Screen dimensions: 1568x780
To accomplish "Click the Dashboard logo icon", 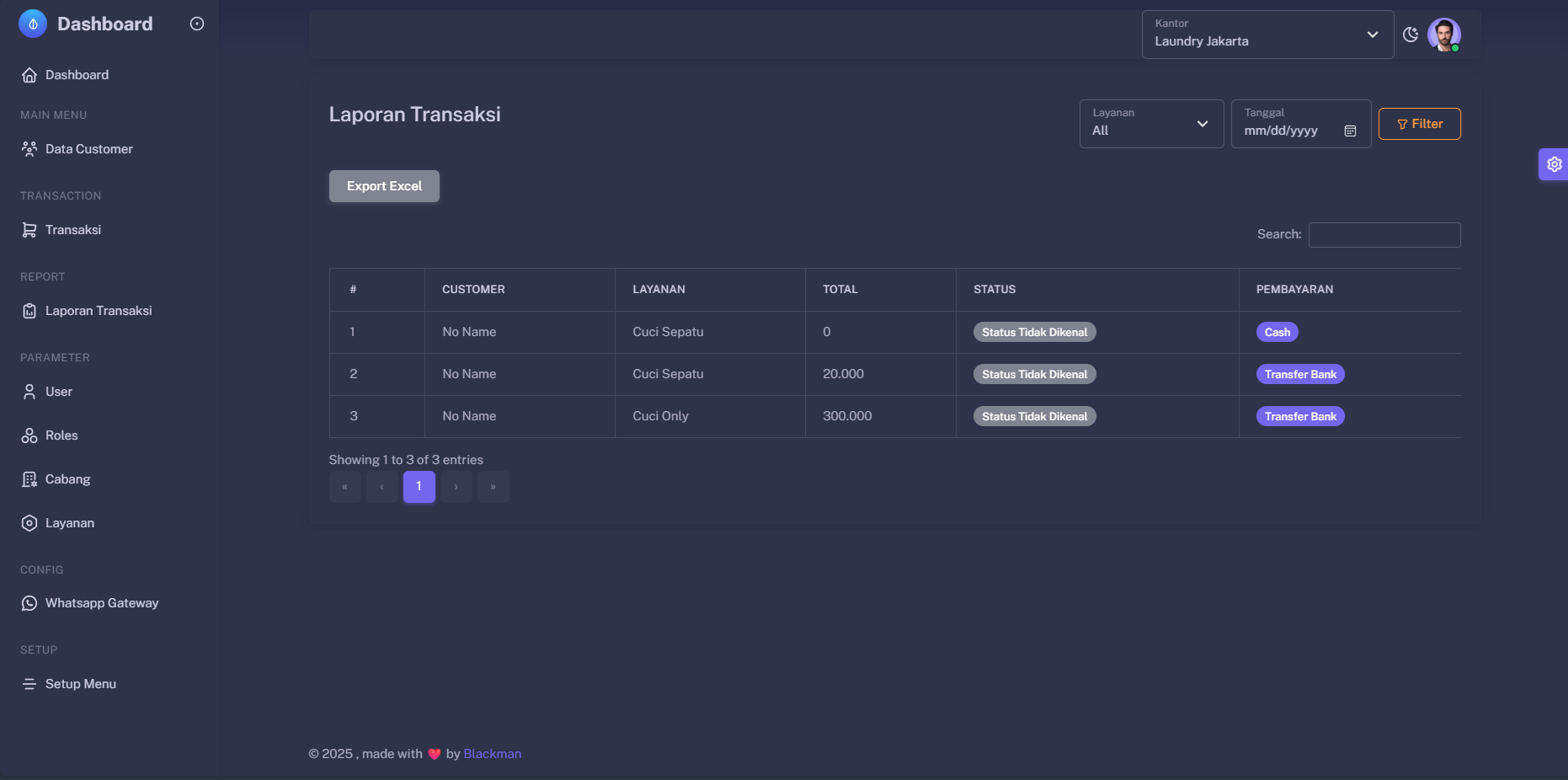I will [x=33, y=24].
